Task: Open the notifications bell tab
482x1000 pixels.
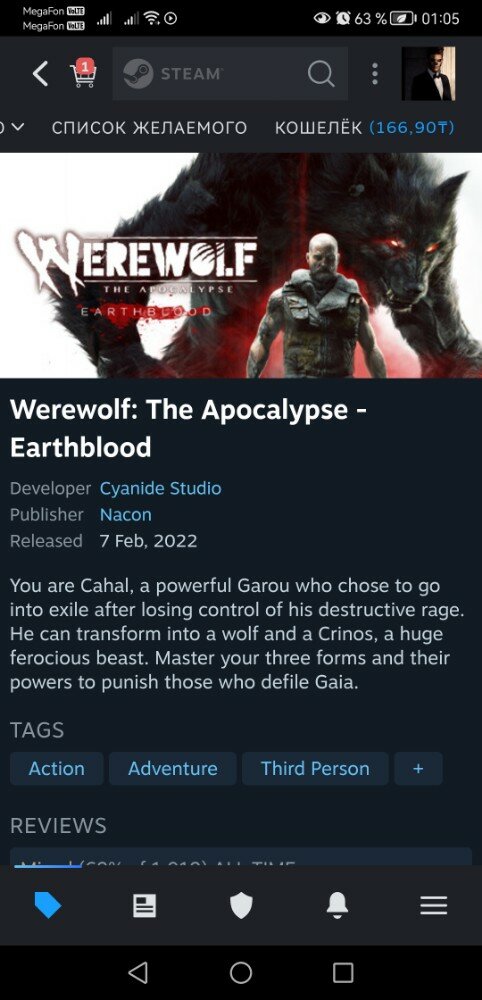Action: (337, 905)
